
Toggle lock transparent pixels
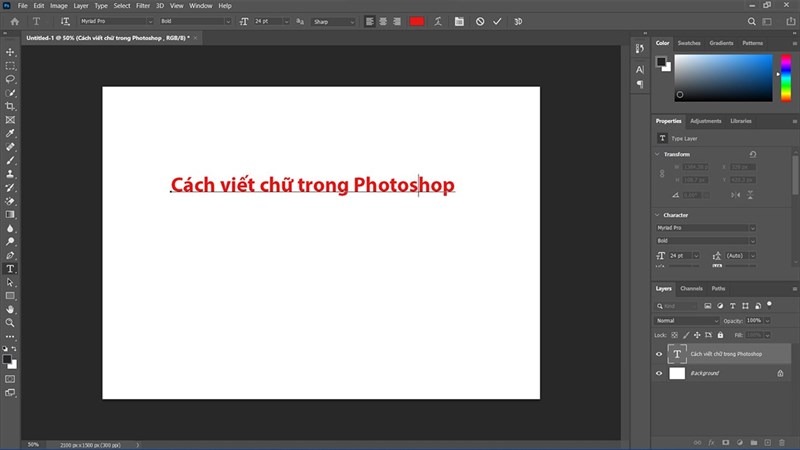(x=674, y=335)
